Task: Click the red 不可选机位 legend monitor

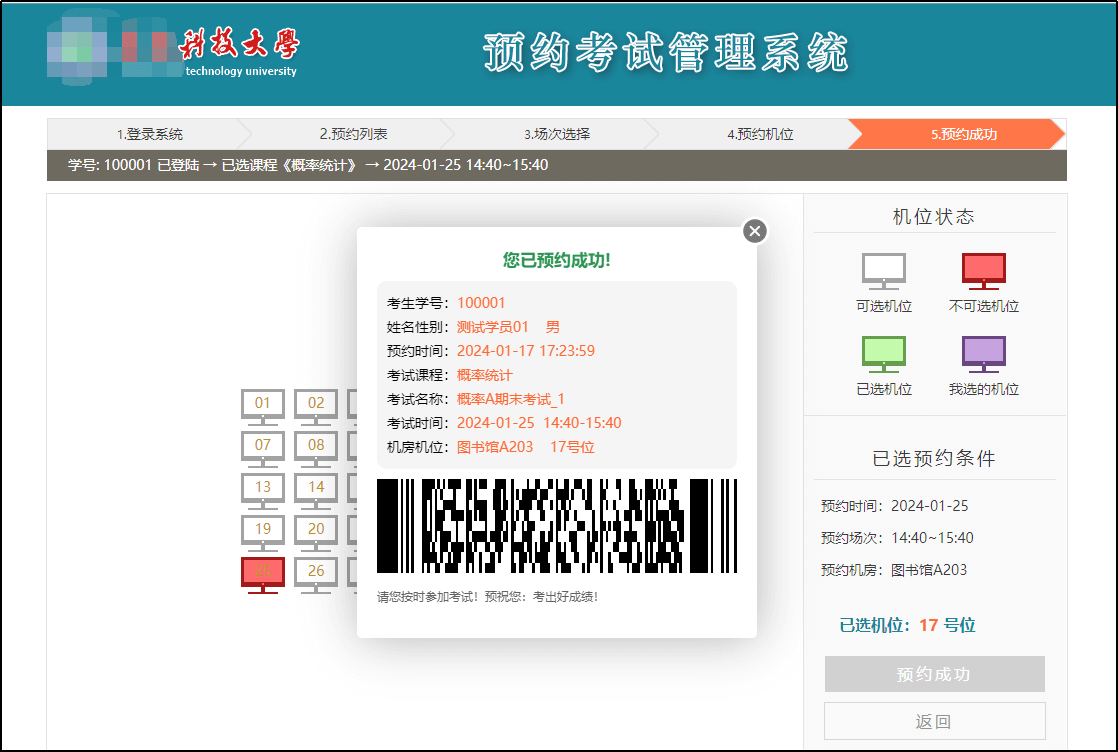Action: pyautogui.click(x=983, y=271)
